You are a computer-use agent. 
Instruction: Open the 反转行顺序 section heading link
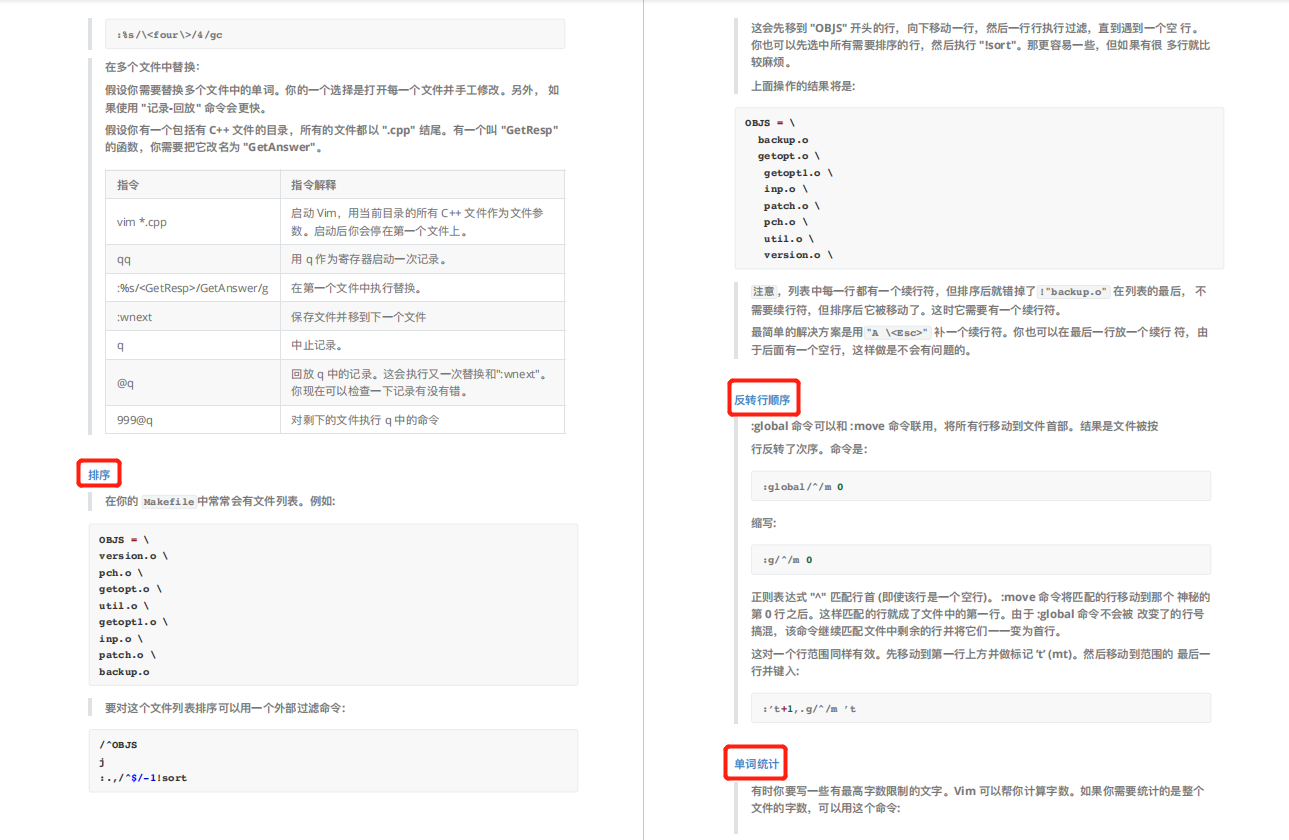pos(763,397)
